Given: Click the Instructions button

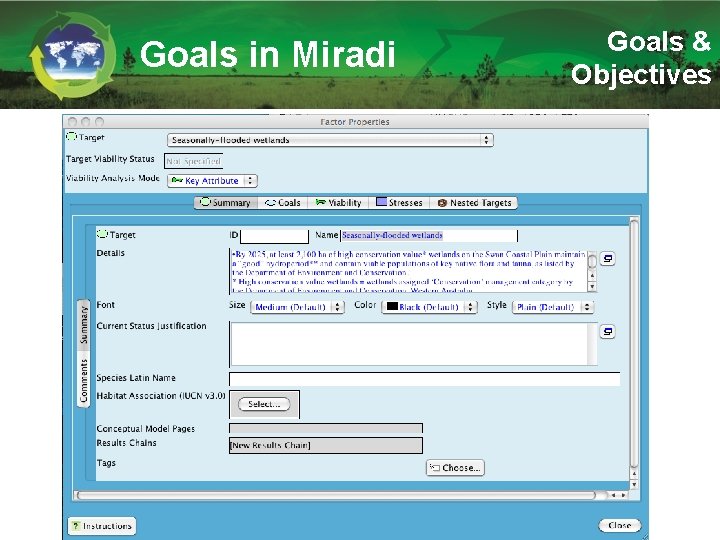Looking at the screenshot, I should 102,526.
